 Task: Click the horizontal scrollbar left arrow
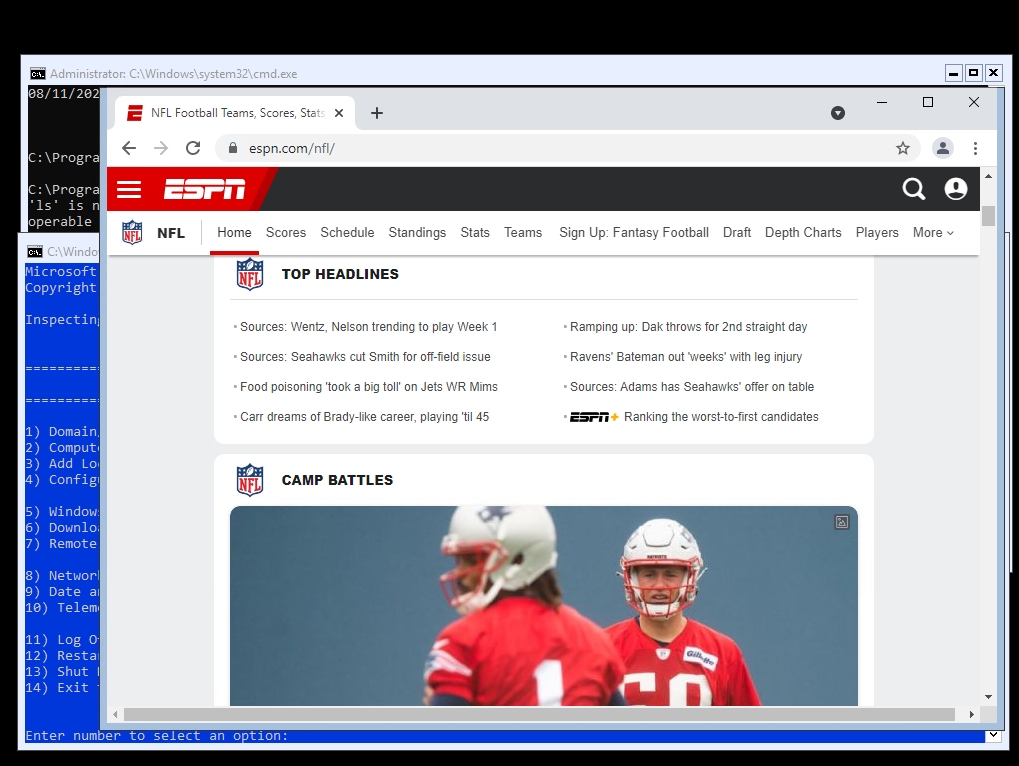pyautogui.click(x=115, y=715)
